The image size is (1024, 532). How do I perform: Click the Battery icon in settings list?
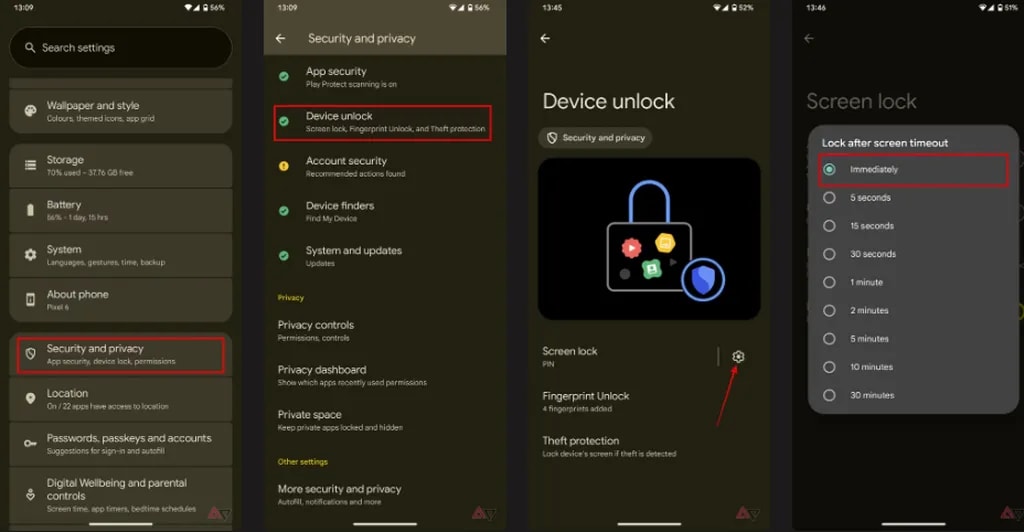30,210
